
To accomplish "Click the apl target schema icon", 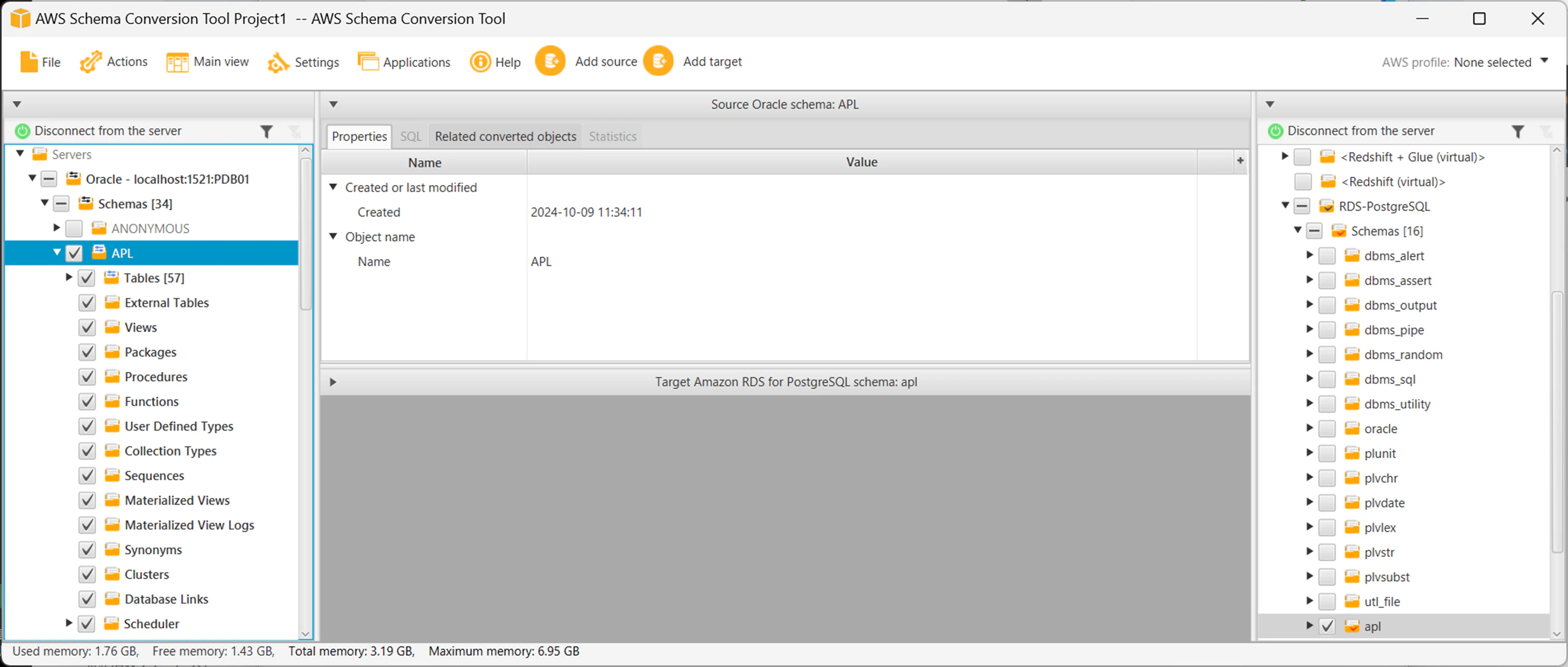I will (x=1352, y=626).
